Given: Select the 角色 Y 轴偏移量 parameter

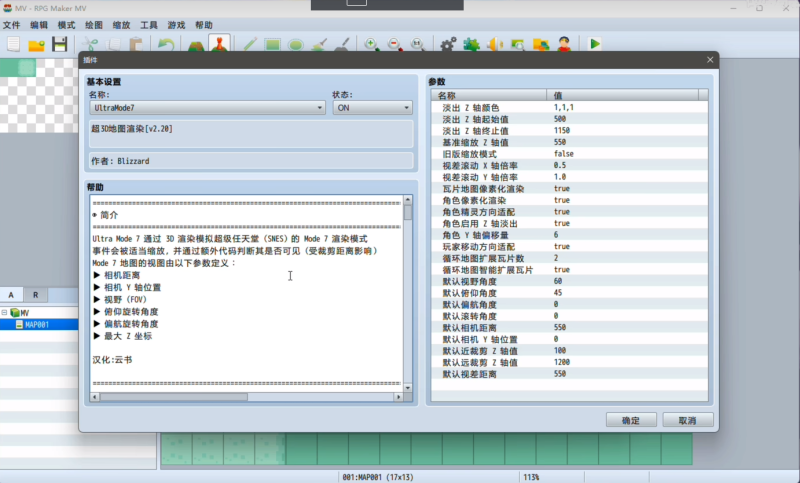Looking at the screenshot, I should tap(569, 235).
